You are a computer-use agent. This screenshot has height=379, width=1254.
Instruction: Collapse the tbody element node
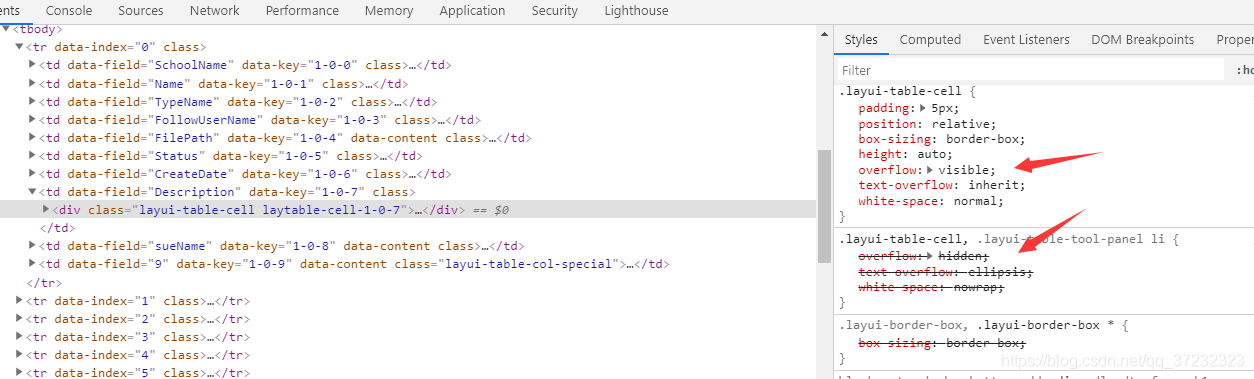pos(7,29)
